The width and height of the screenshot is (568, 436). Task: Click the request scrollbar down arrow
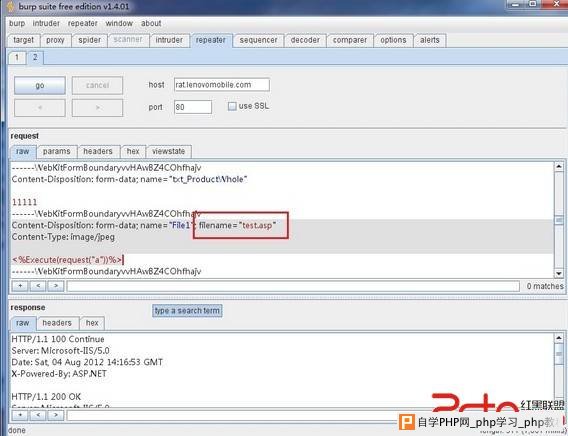tap(559, 273)
